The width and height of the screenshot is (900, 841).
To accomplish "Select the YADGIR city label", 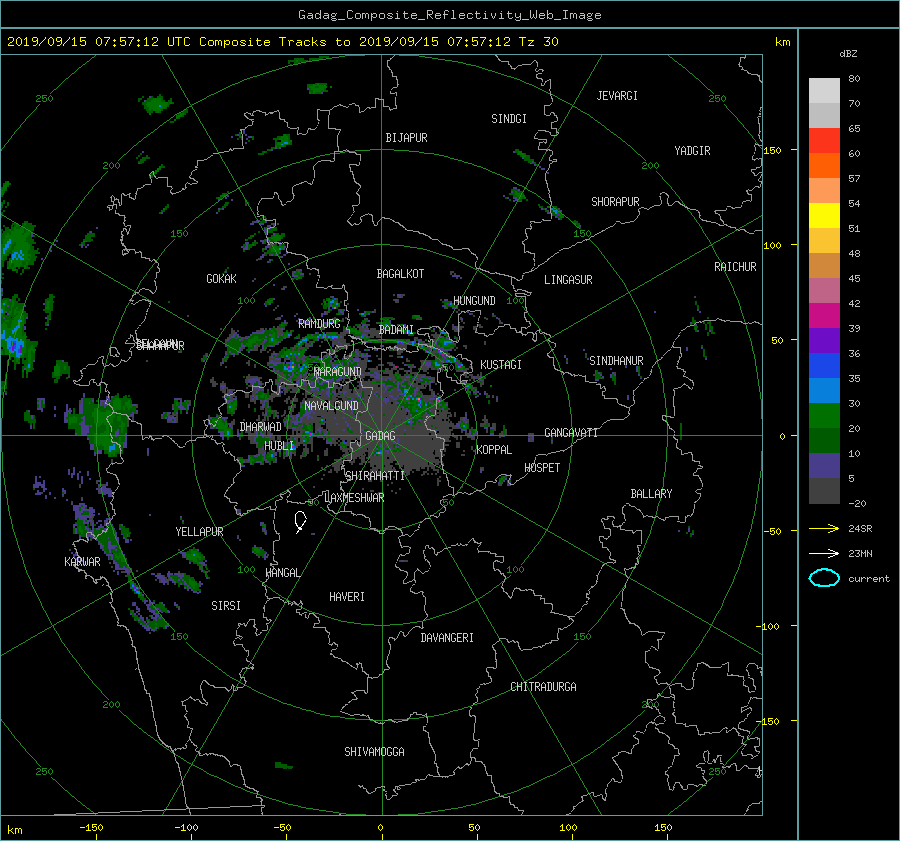I will coord(692,151).
